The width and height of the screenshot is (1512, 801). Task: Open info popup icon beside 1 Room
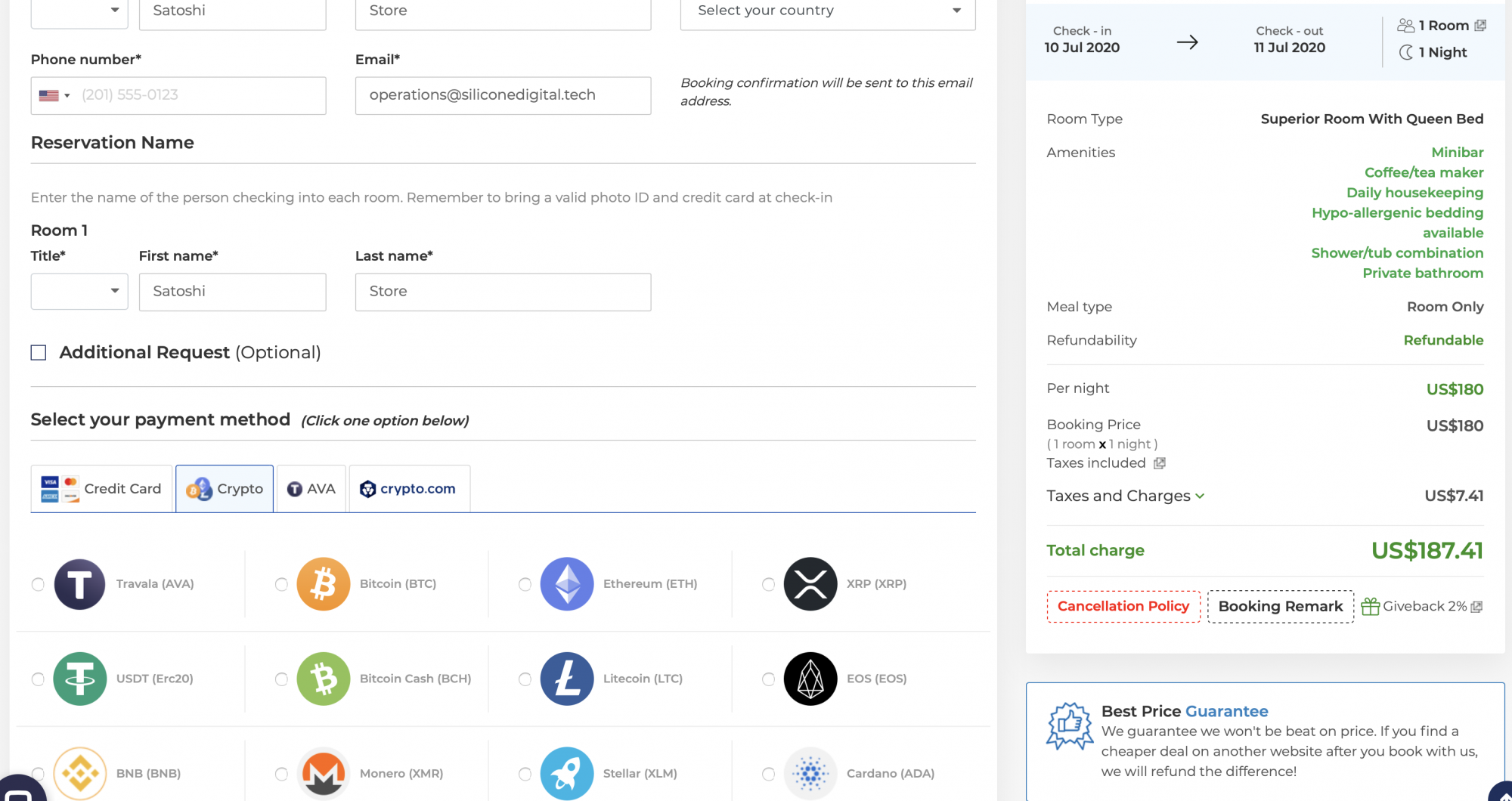tap(1480, 26)
